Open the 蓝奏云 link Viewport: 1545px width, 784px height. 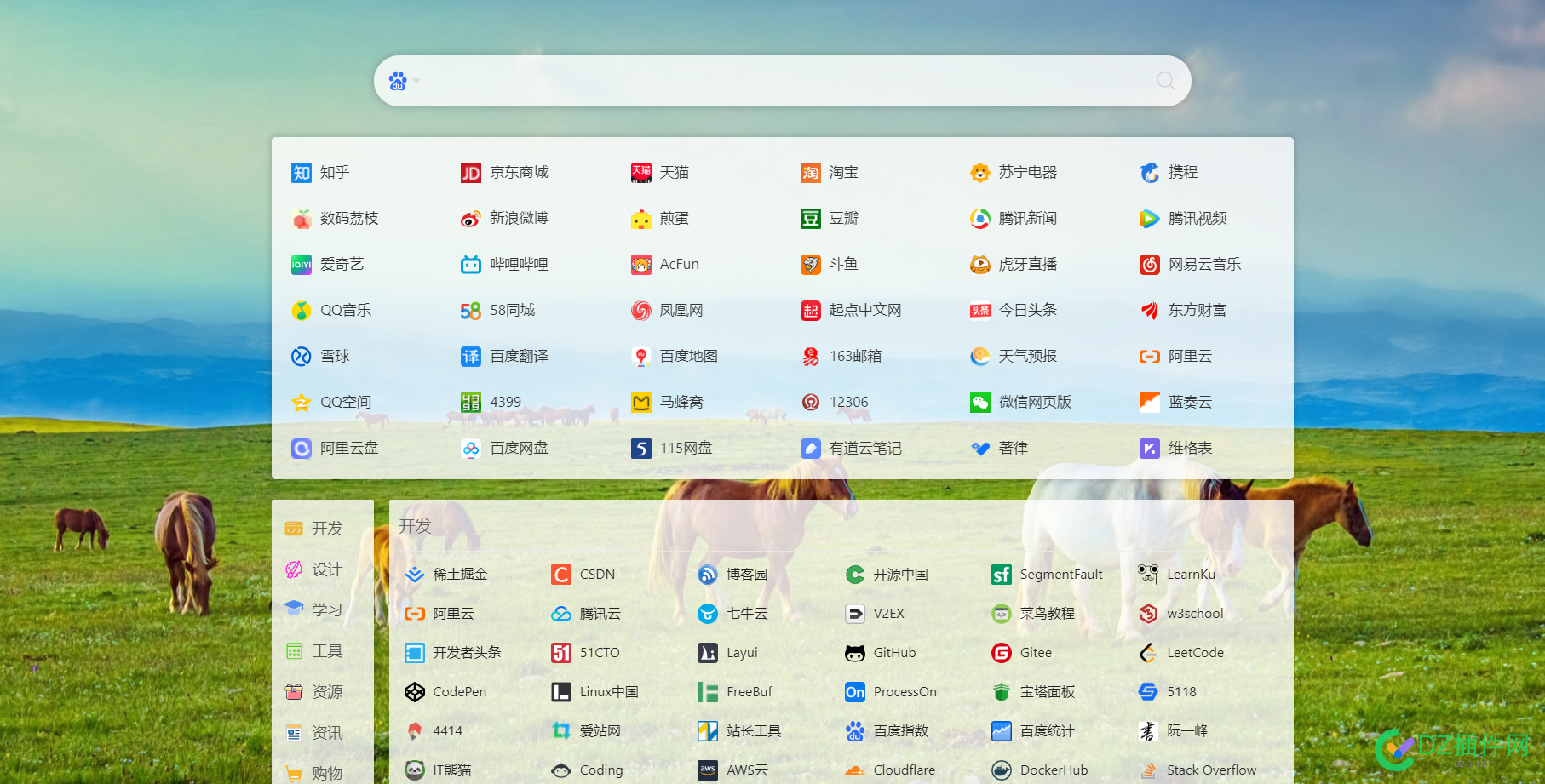click(1176, 403)
